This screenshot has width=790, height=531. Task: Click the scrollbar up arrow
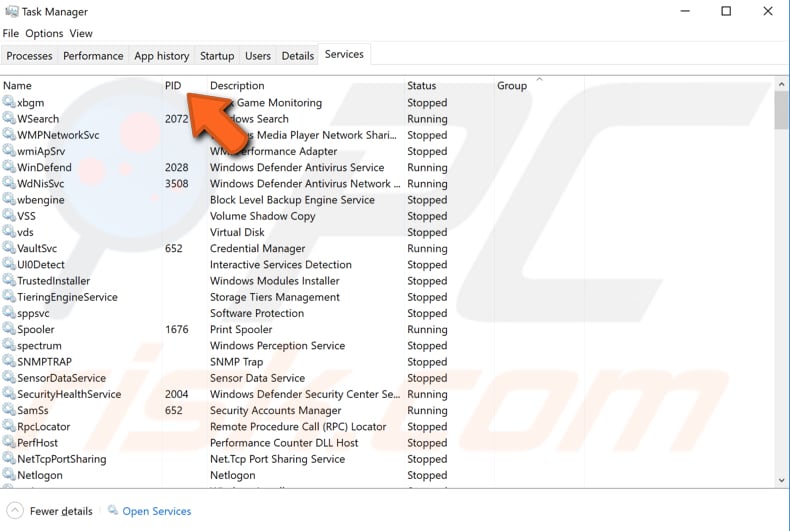(781, 84)
